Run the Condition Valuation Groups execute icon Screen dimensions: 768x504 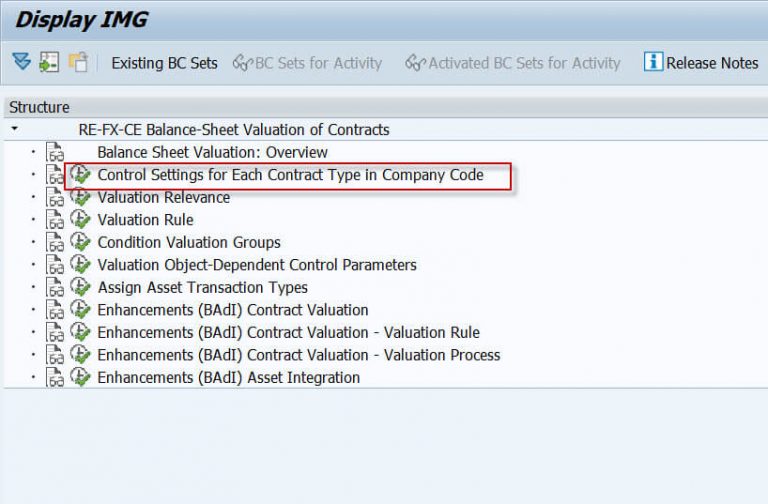(81, 243)
